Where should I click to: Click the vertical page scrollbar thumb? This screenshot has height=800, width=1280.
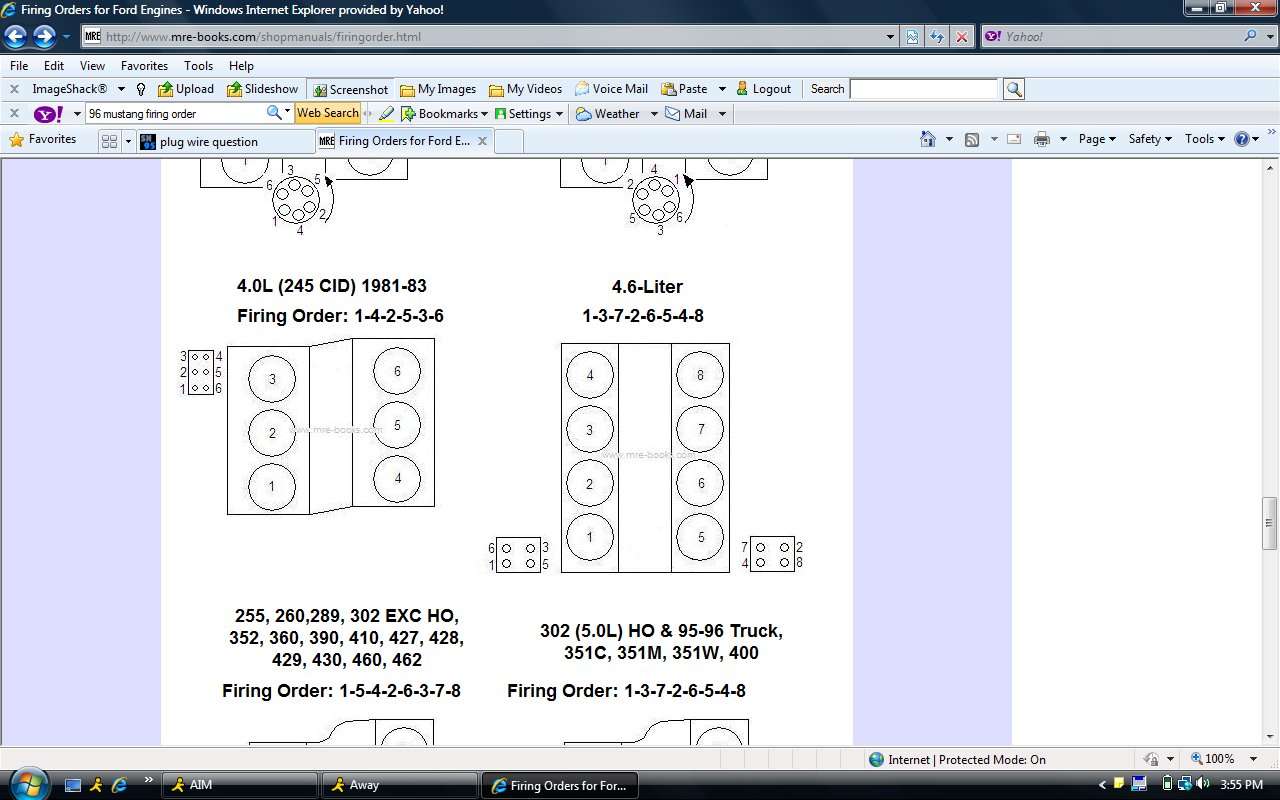[x=1271, y=522]
